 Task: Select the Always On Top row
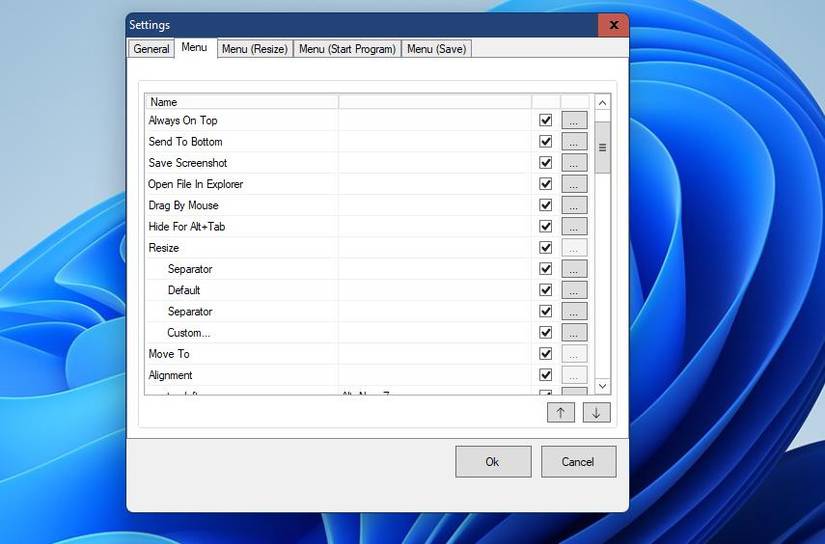[x=366, y=120]
